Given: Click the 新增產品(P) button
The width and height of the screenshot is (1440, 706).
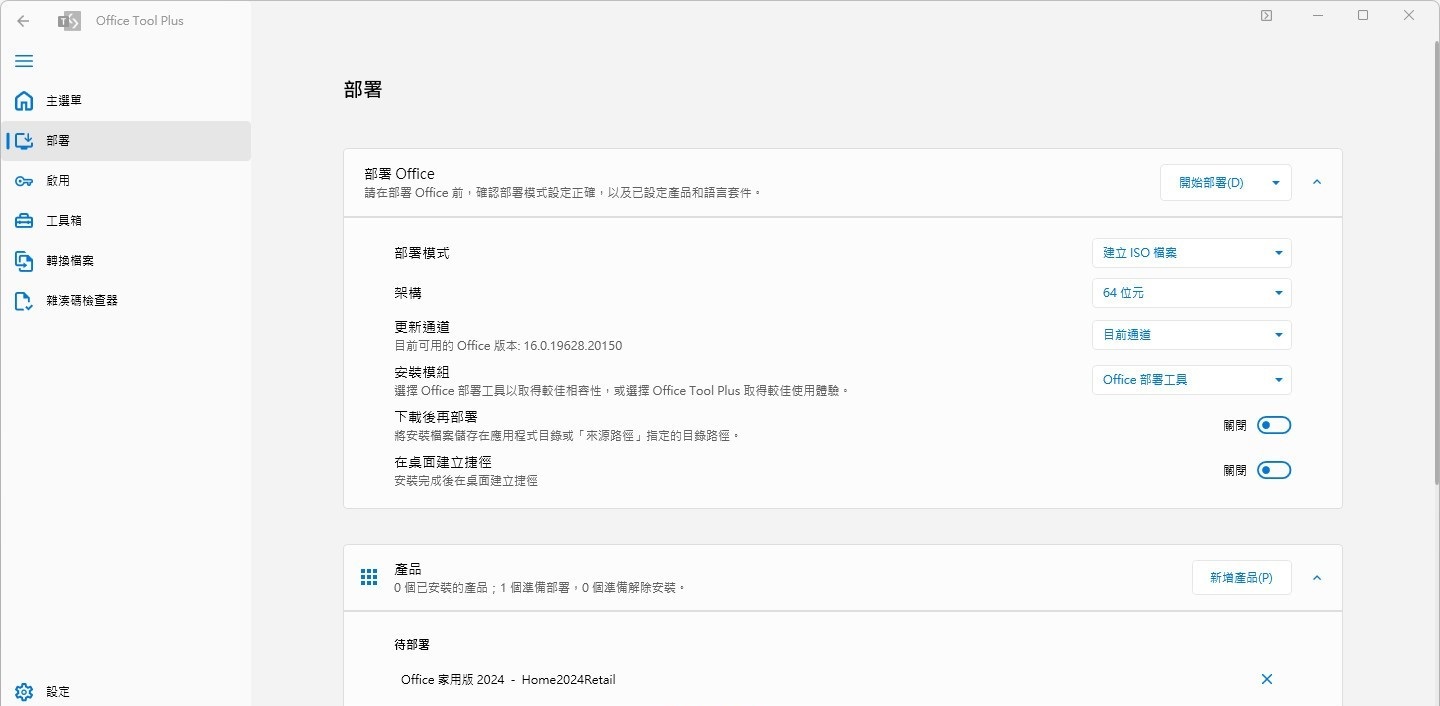Looking at the screenshot, I should 1241,577.
